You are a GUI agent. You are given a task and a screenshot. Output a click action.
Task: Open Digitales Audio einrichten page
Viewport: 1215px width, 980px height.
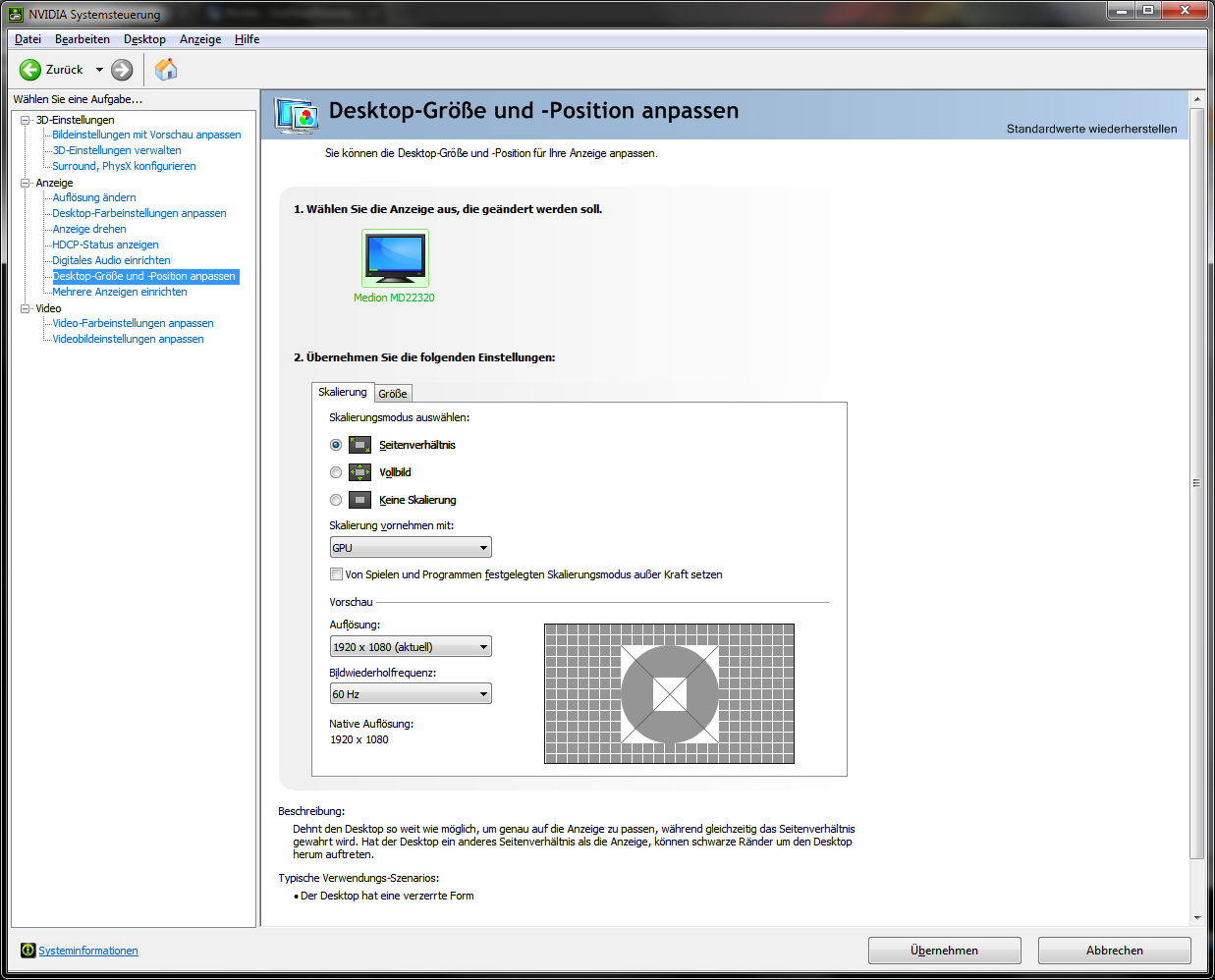[x=111, y=260]
